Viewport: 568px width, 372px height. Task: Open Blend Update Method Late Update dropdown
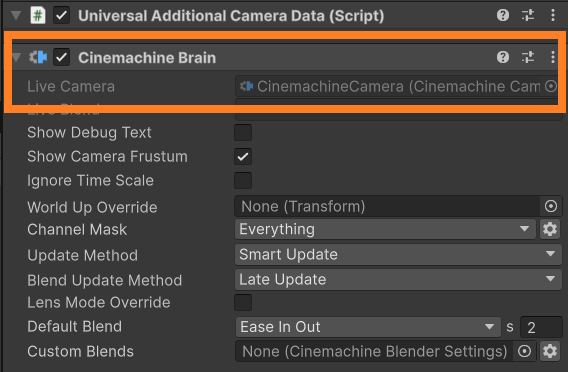398,279
